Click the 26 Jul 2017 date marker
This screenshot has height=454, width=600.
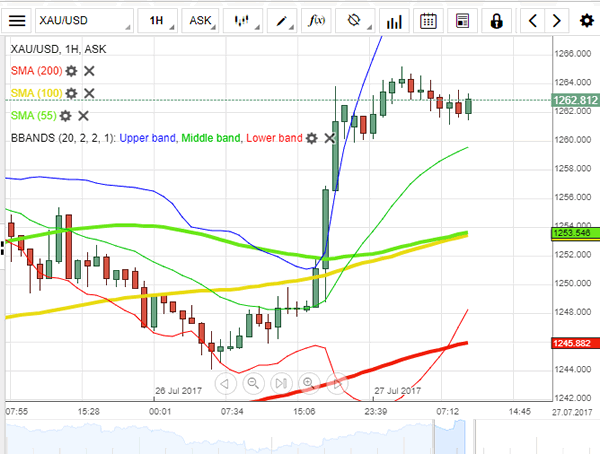pyautogui.click(x=178, y=391)
